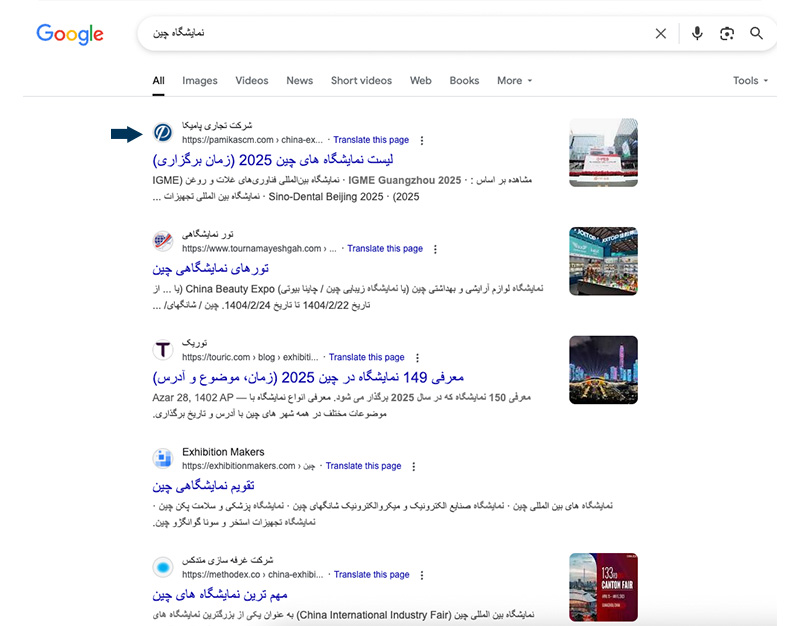Click the https://pamikascm.com URL text
The image size is (800, 626).
click(x=253, y=140)
